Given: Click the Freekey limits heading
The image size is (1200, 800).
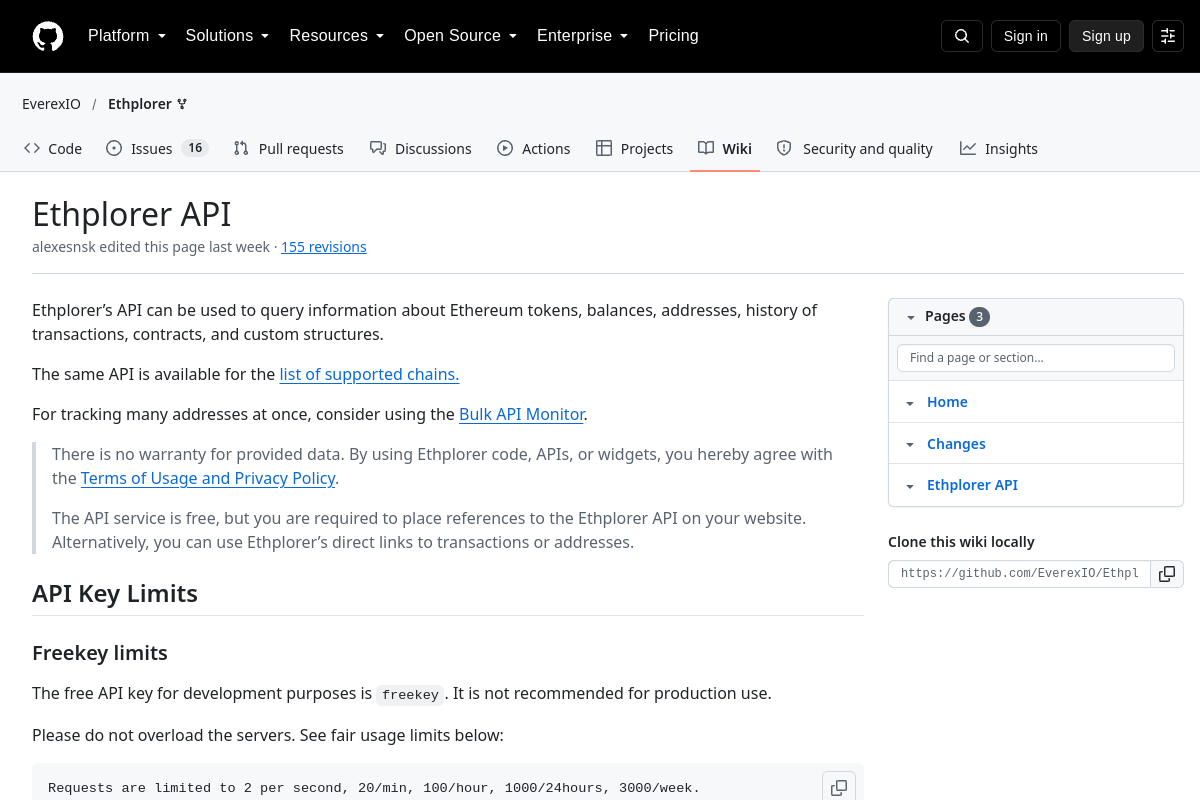Looking at the screenshot, I should point(100,653).
